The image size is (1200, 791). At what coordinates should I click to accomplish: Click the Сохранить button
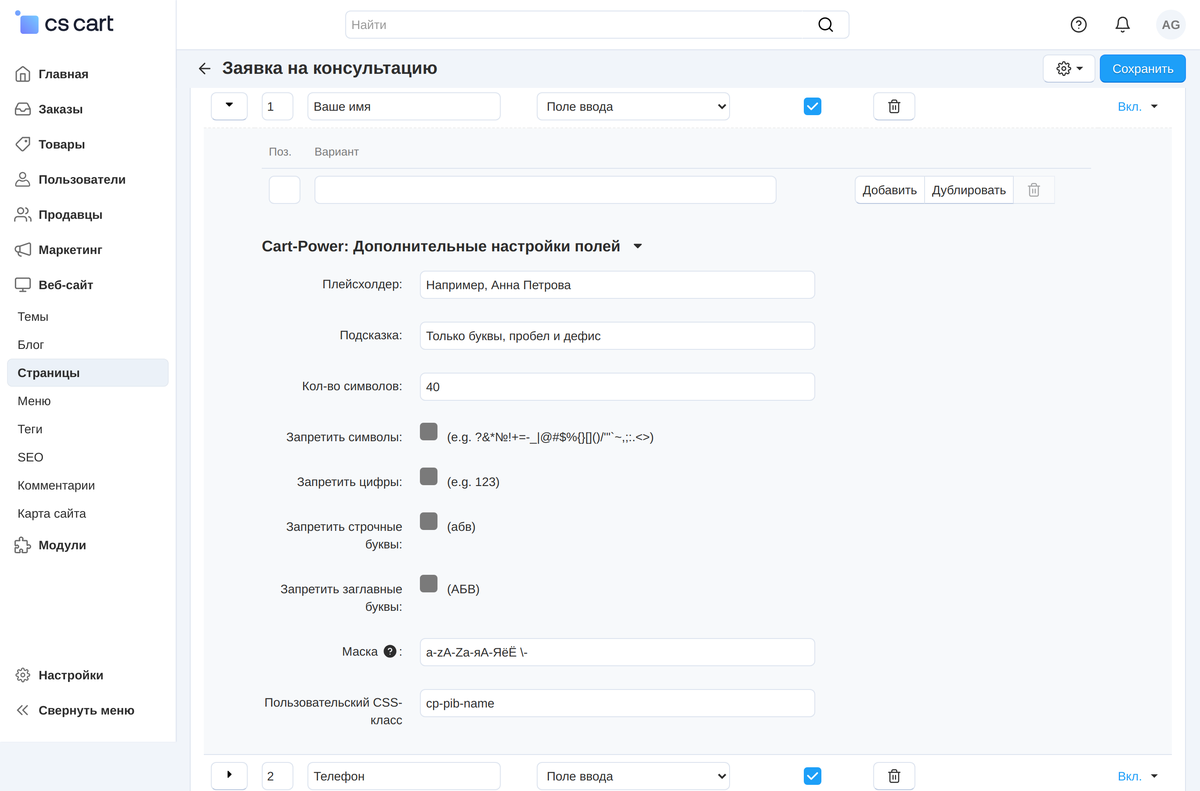click(1143, 68)
